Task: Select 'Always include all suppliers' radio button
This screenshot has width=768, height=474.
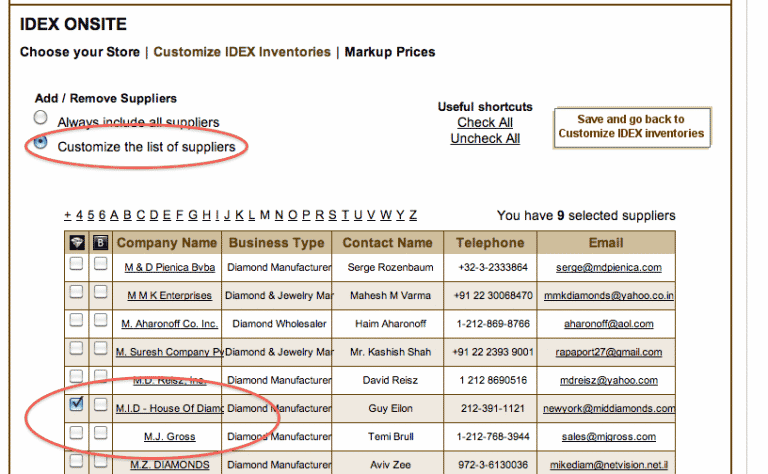Action: pos(41,118)
